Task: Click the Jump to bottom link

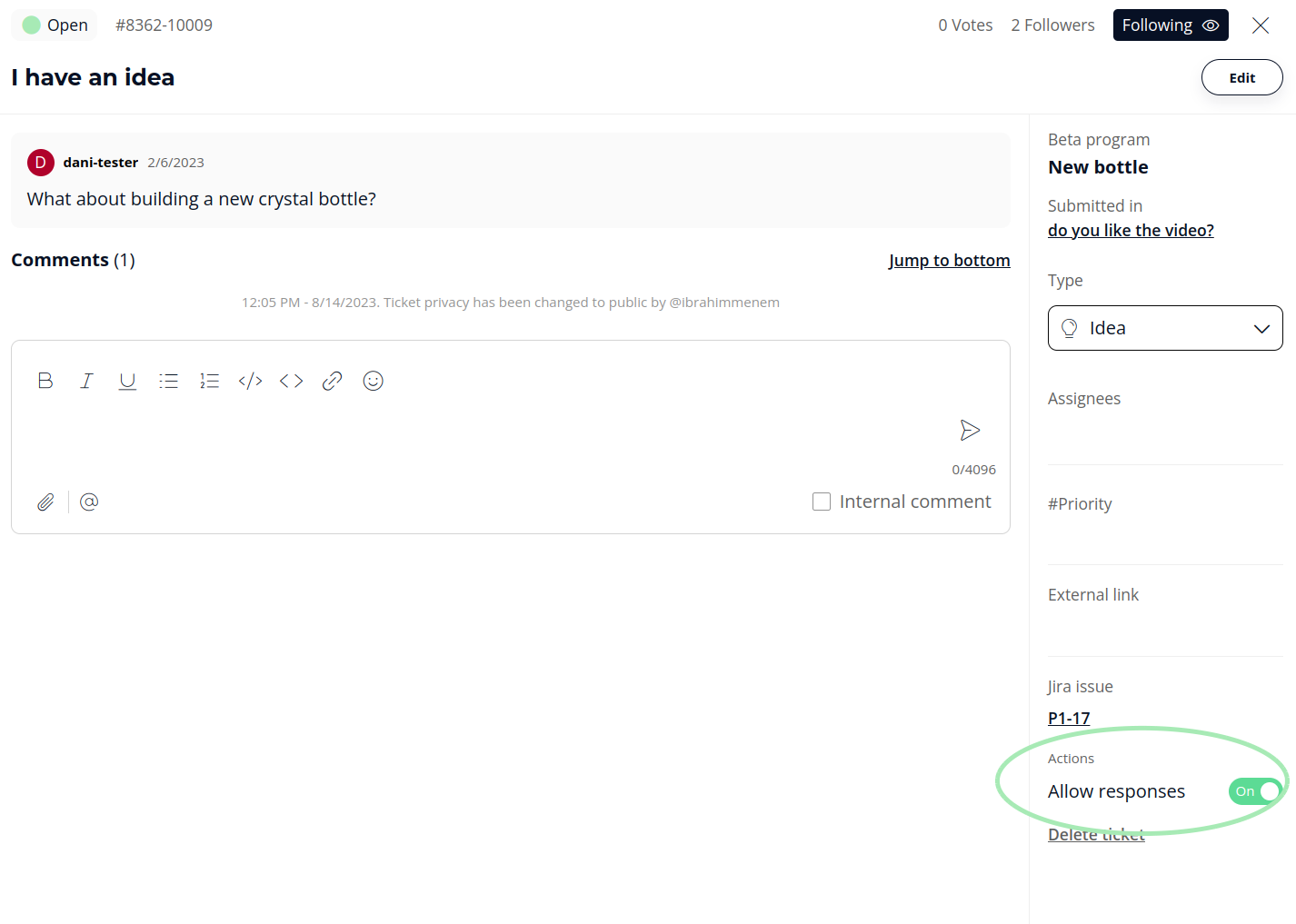Action: (x=949, y=261)
